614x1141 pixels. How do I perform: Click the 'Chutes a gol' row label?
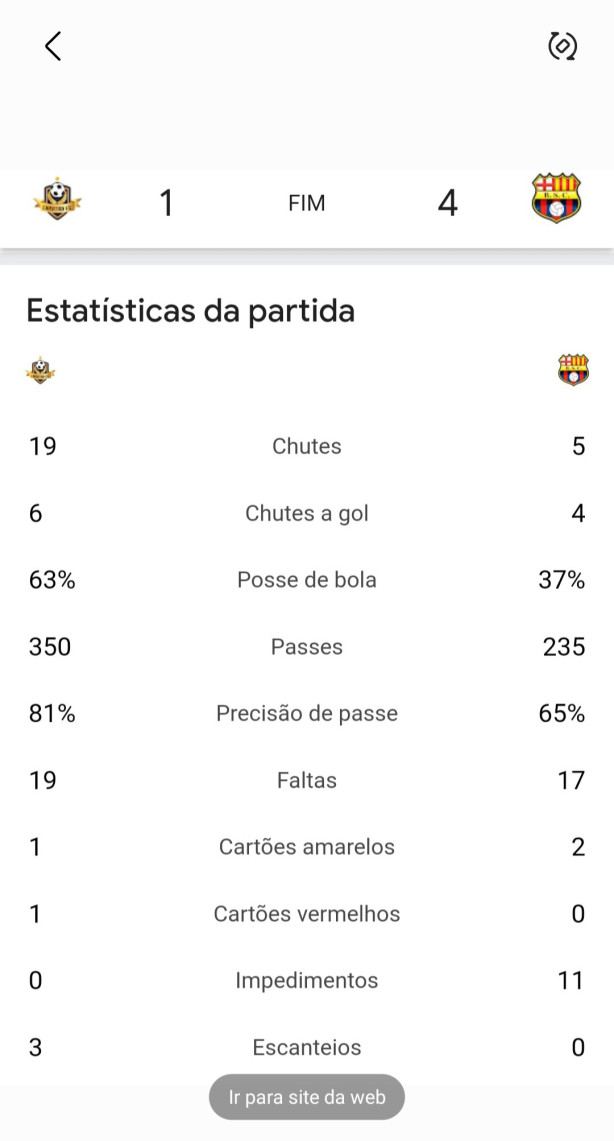[307, 514]
